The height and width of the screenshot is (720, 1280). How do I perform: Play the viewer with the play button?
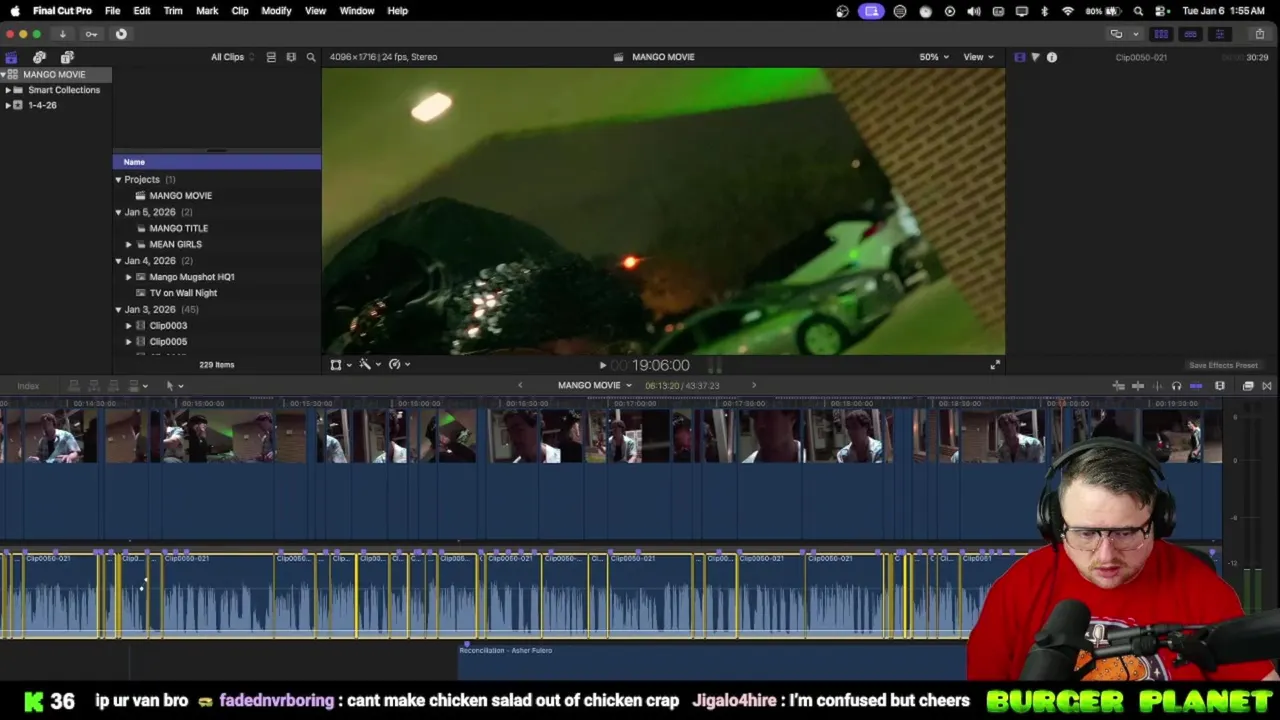(x=602, y=366)
